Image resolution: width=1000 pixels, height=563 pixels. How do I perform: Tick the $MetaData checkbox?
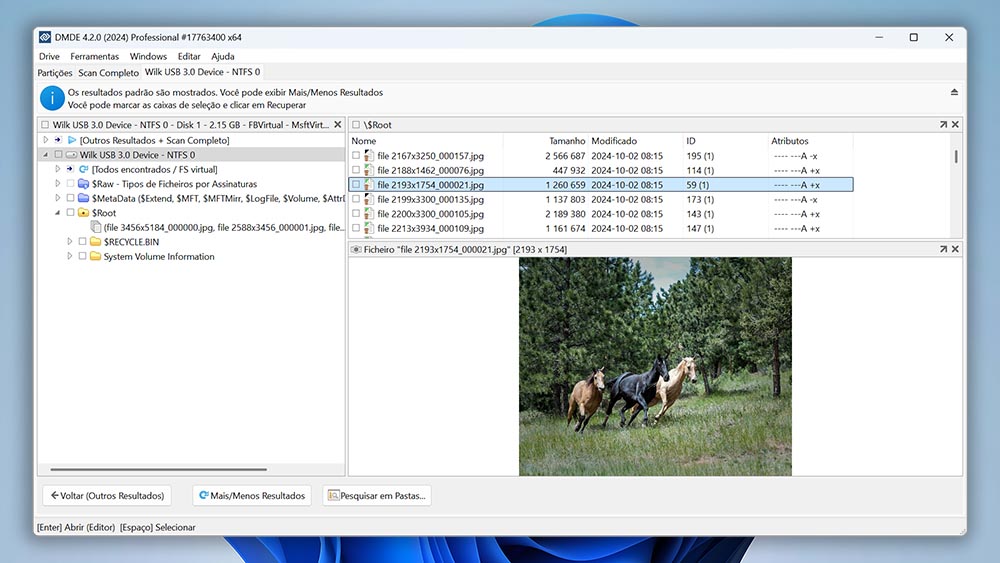pos(70,198)
